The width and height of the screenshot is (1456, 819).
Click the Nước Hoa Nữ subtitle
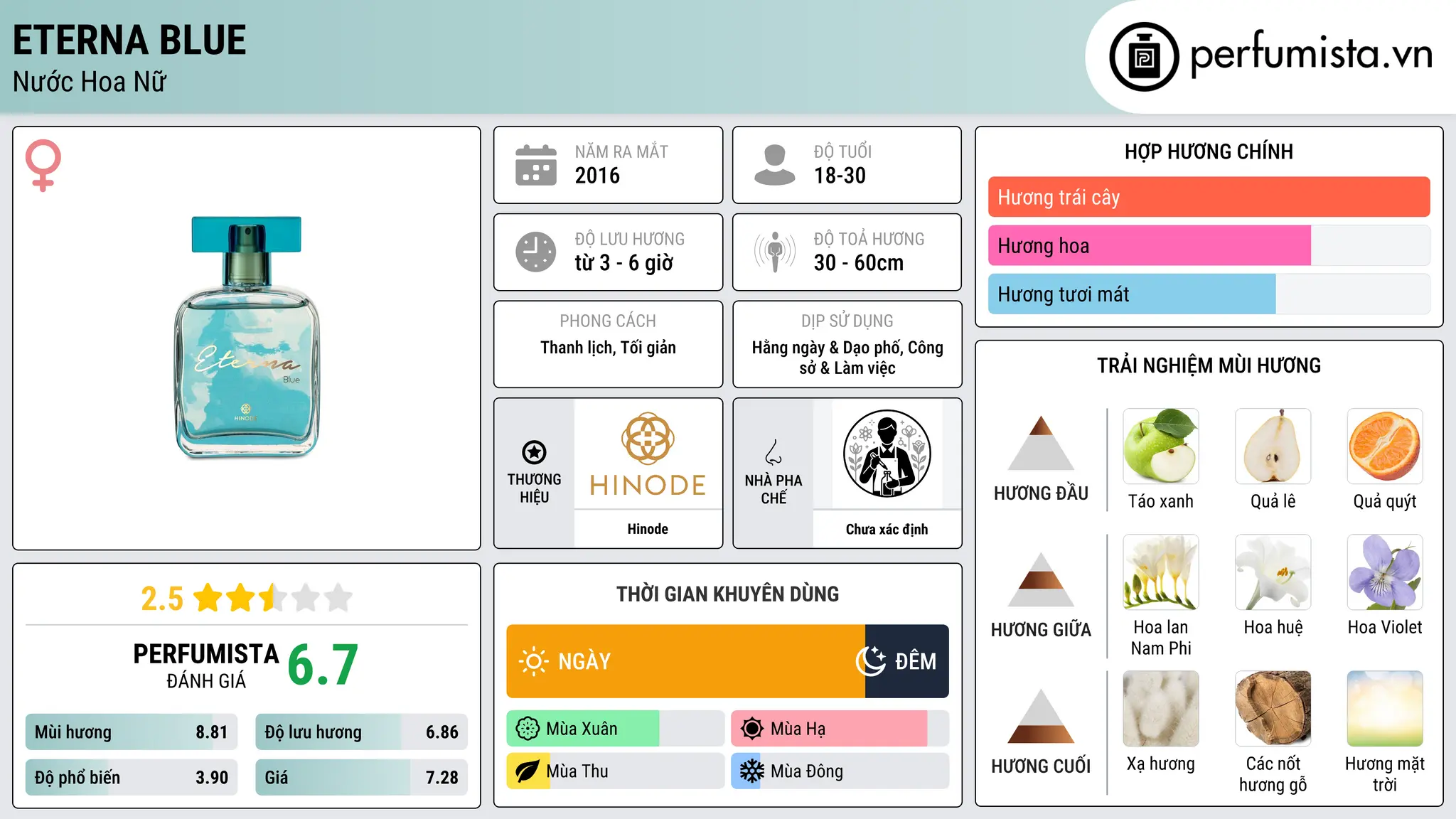coord(90,82)
